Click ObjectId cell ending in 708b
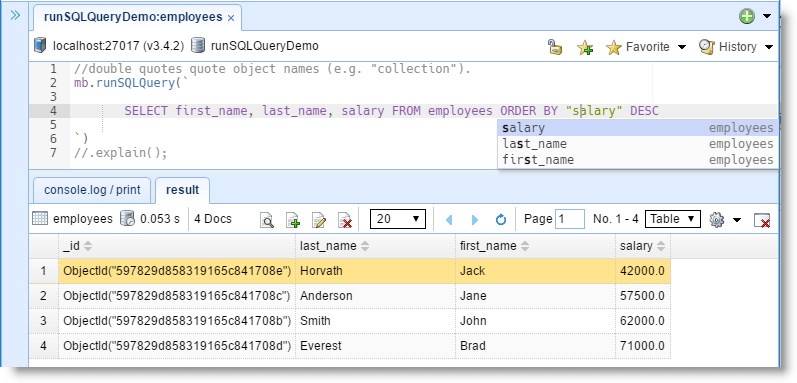The width and height of the screenshot is (797, 383). (x=177, y=321)
